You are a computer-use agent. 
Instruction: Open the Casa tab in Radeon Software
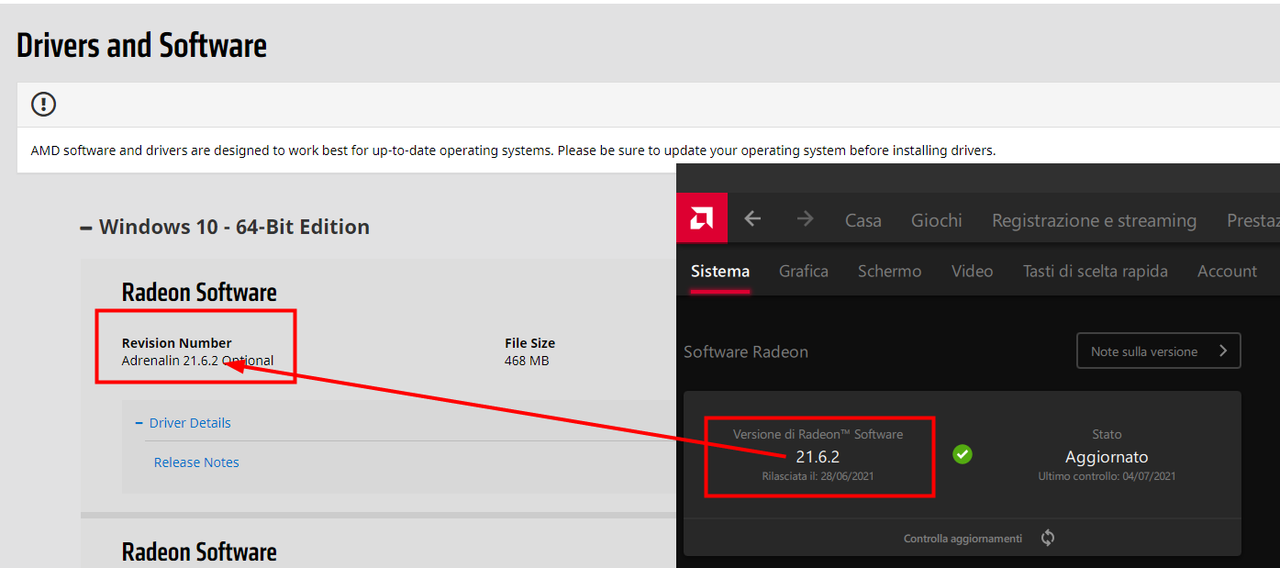(x=863, y=220)
